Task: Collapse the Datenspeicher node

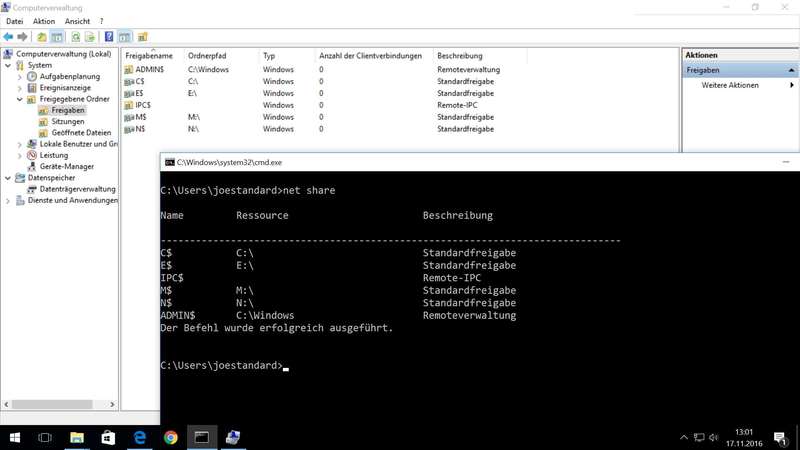Action: (8, 178)
